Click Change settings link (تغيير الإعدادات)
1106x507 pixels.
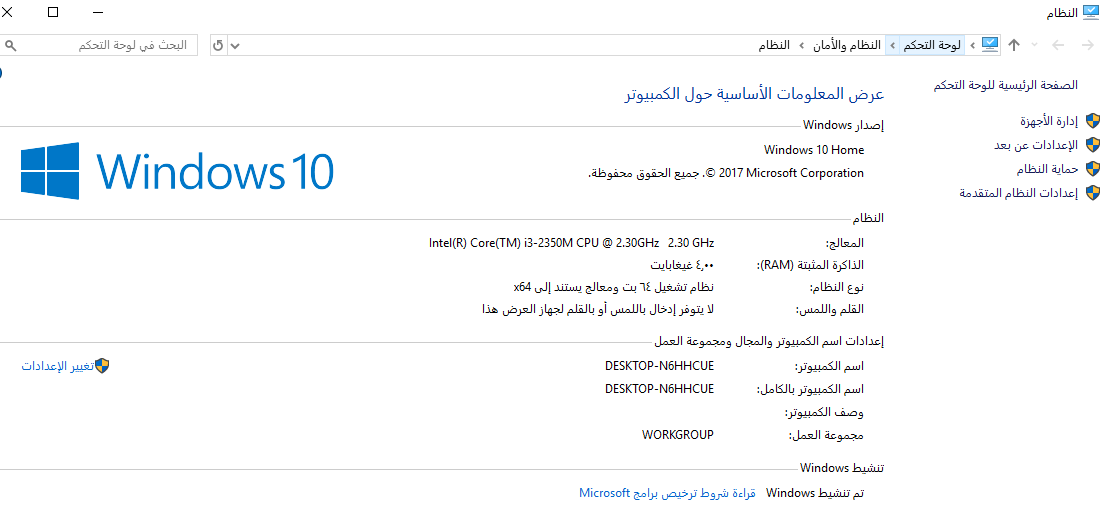(57, 366)
